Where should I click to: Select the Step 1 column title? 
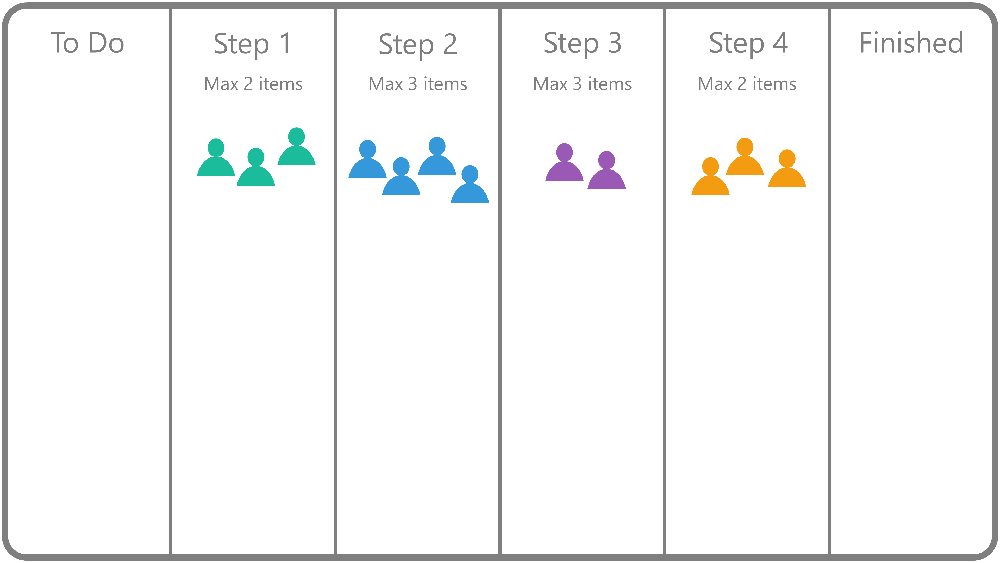point(252,45)
